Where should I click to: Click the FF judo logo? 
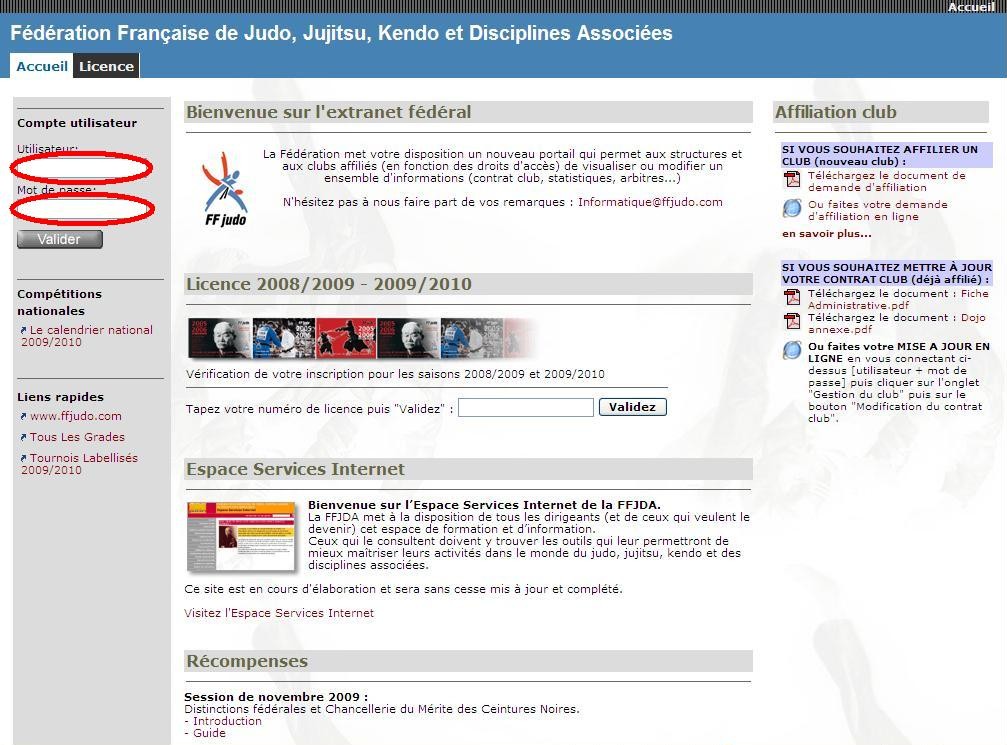(x=224, y=188)
